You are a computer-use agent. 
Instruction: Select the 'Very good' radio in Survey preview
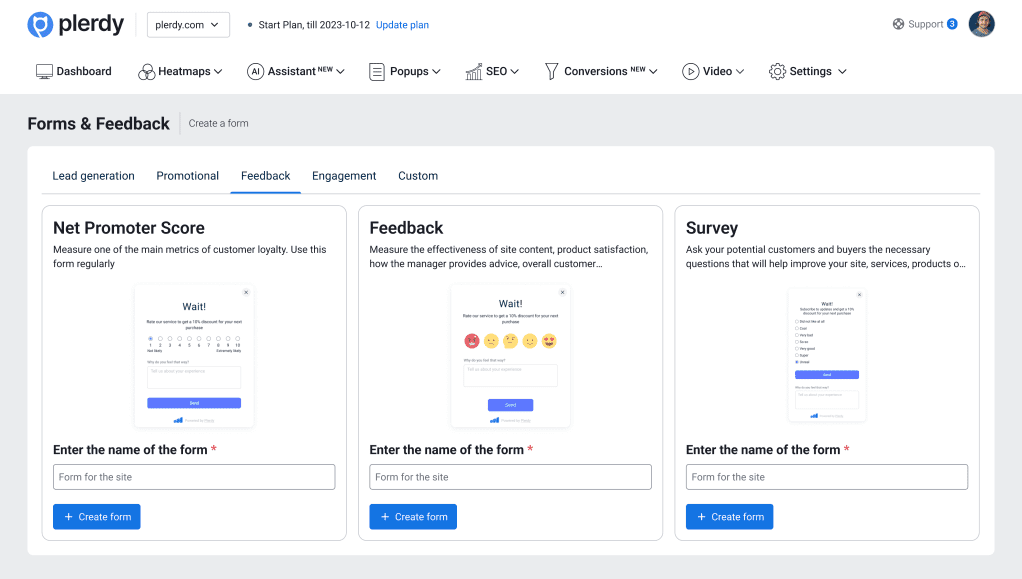click(797, 349)
